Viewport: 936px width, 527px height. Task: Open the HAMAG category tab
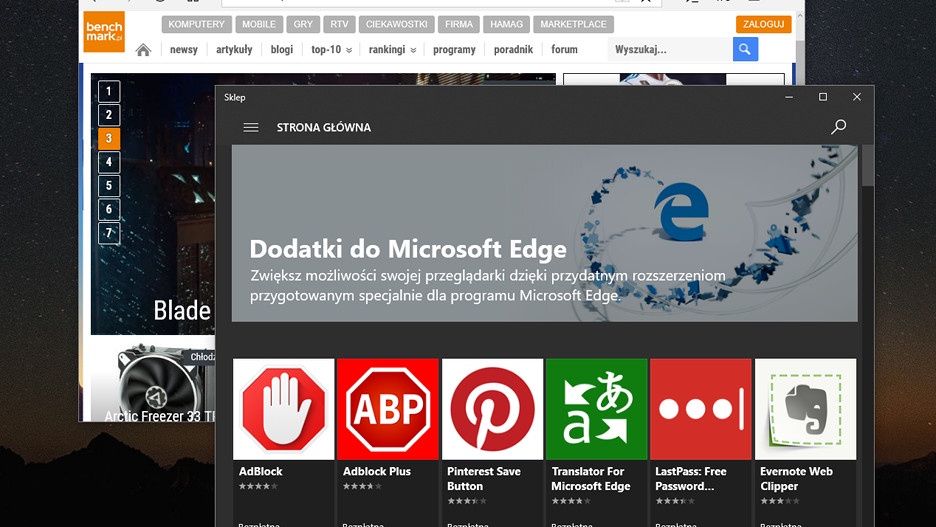click(x=506, y=24)
